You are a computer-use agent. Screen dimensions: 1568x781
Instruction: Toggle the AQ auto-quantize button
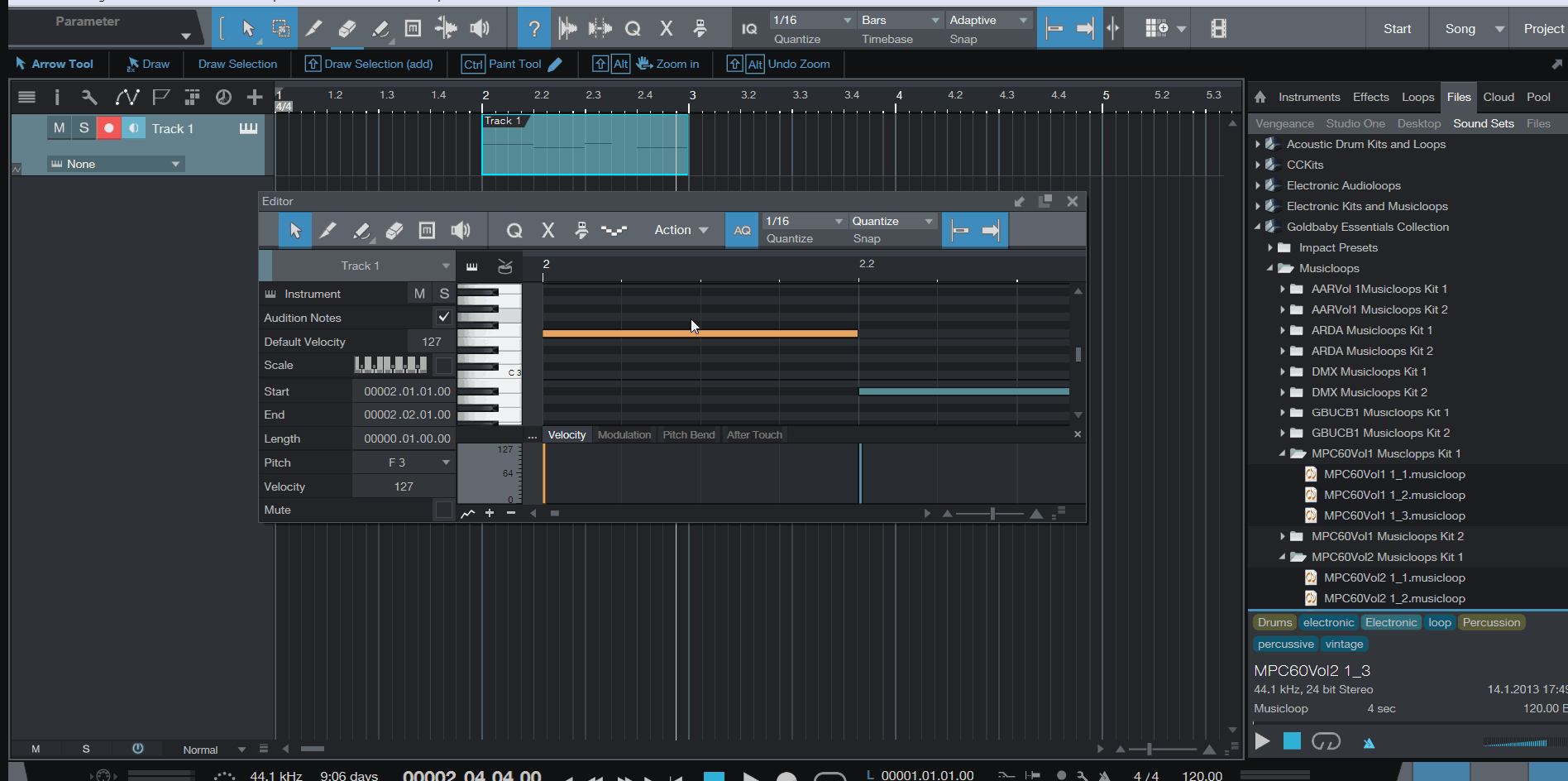742,231
